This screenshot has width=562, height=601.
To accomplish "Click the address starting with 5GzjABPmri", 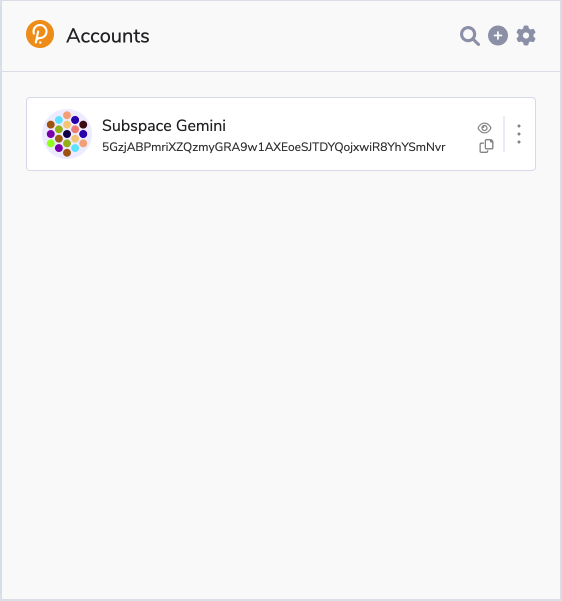I will 273,147.
